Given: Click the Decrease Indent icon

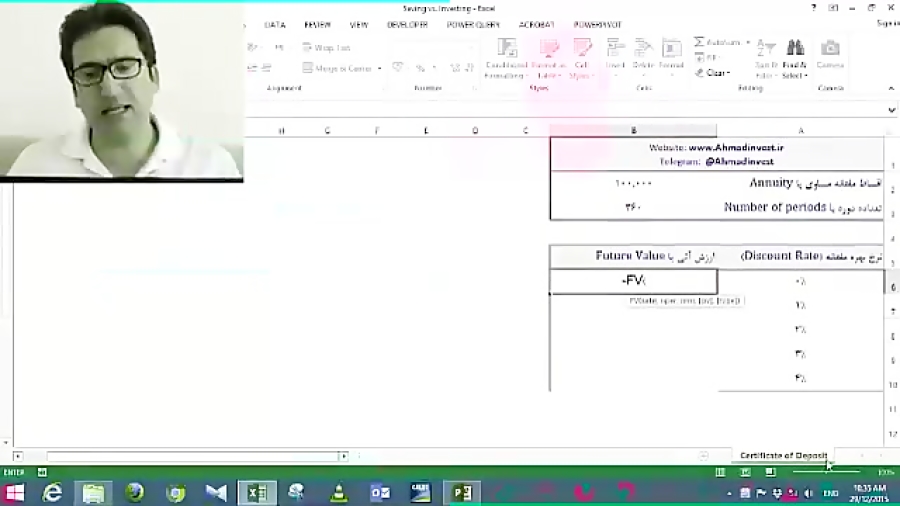Looking at the screenshot, I should click(252, 68).
